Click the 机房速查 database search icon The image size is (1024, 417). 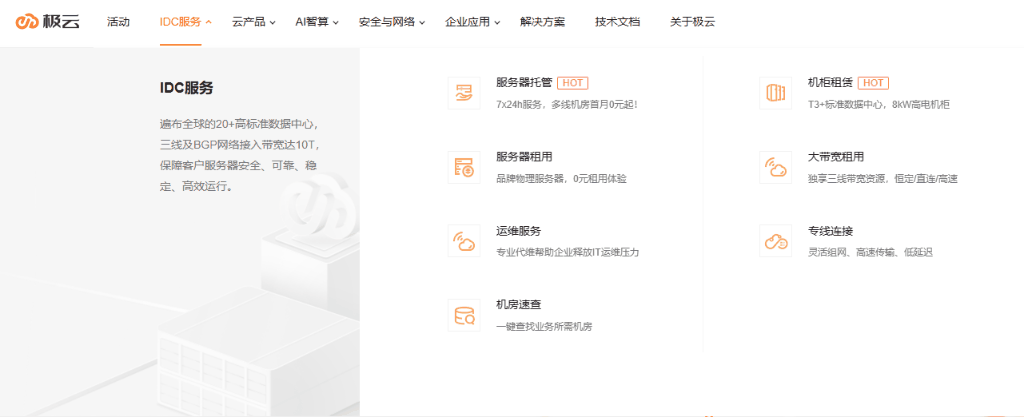point(464,315)
